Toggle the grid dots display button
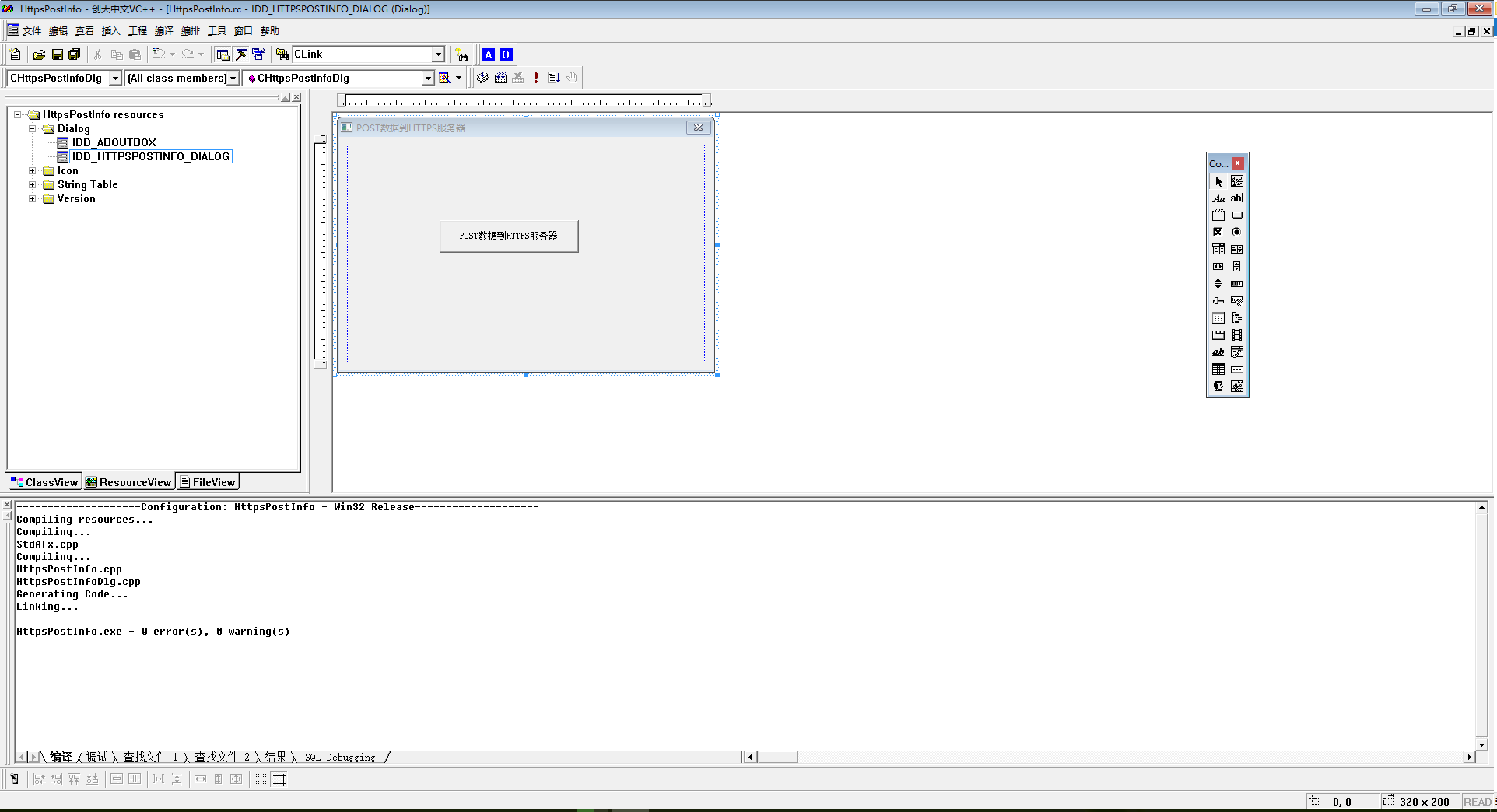The width and height of the screenshot is (1497, 812). pos(261,779)
